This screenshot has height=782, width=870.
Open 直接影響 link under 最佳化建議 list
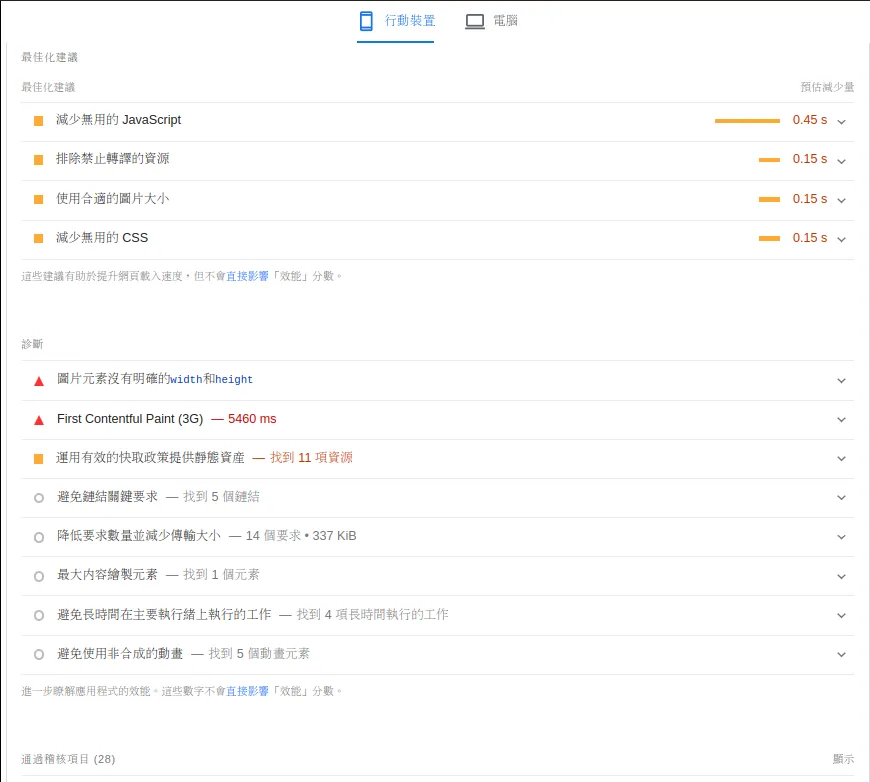247,276
